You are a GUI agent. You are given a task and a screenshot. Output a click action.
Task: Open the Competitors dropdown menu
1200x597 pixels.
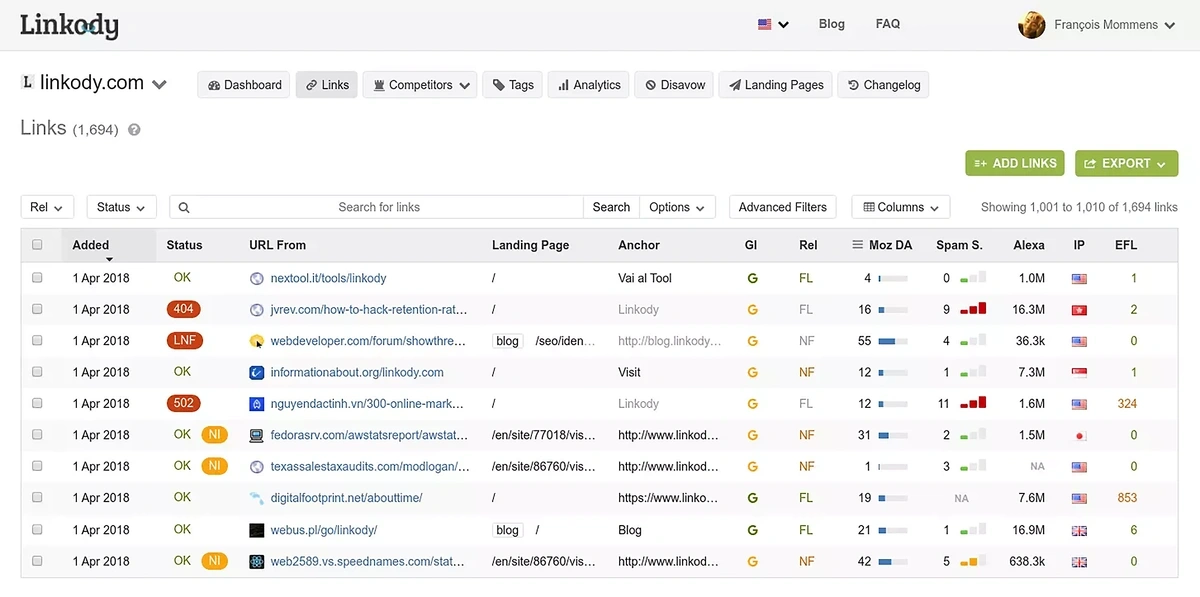pyautogui.click(x=420, y=85)
